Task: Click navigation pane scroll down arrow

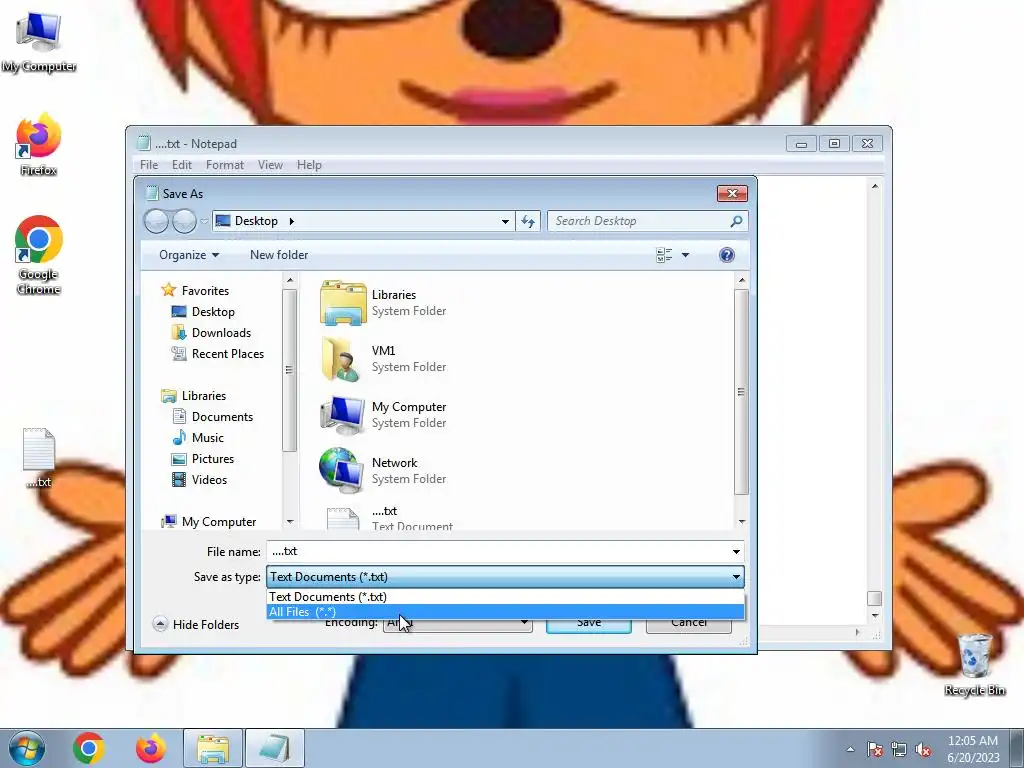Action: click(290, 522)
